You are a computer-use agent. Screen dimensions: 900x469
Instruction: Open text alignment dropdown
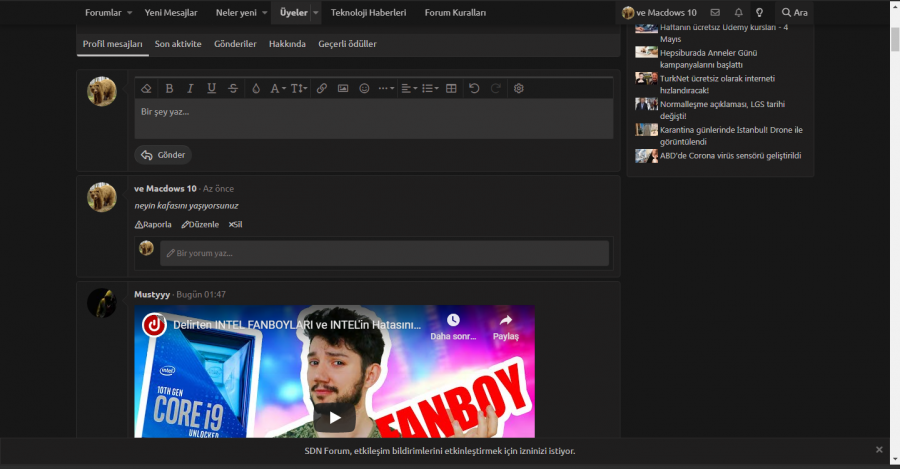click(409, 88)
